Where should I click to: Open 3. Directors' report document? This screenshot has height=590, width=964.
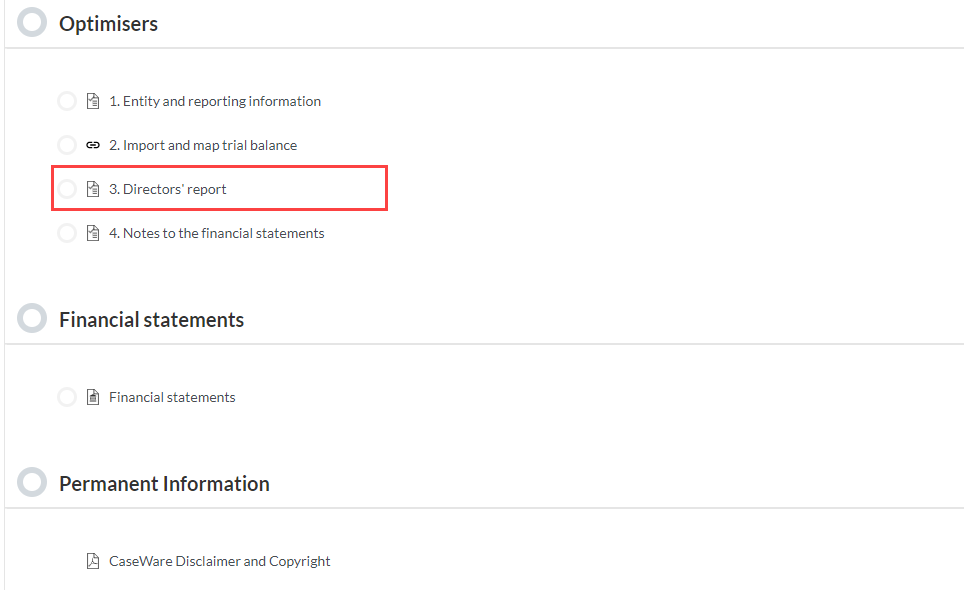[x=168, y=189]
